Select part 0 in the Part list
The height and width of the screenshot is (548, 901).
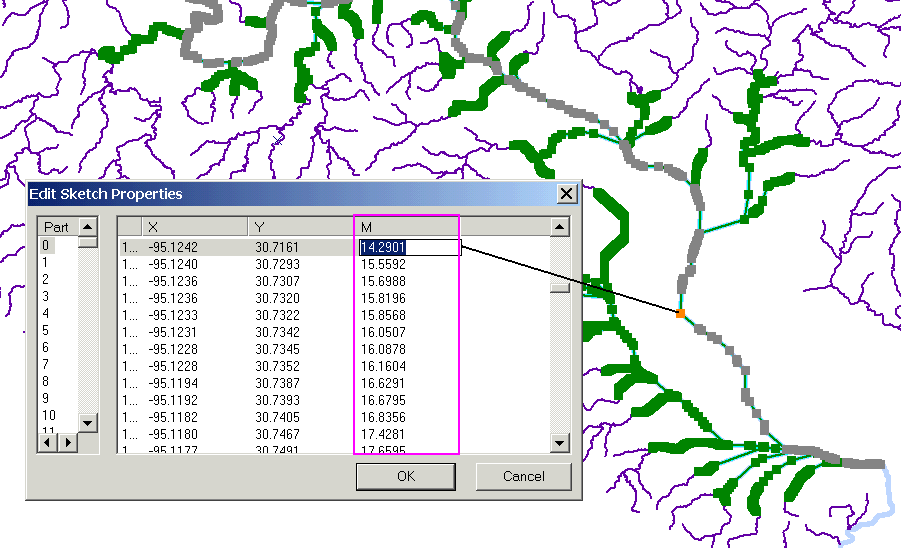[45, 245]
